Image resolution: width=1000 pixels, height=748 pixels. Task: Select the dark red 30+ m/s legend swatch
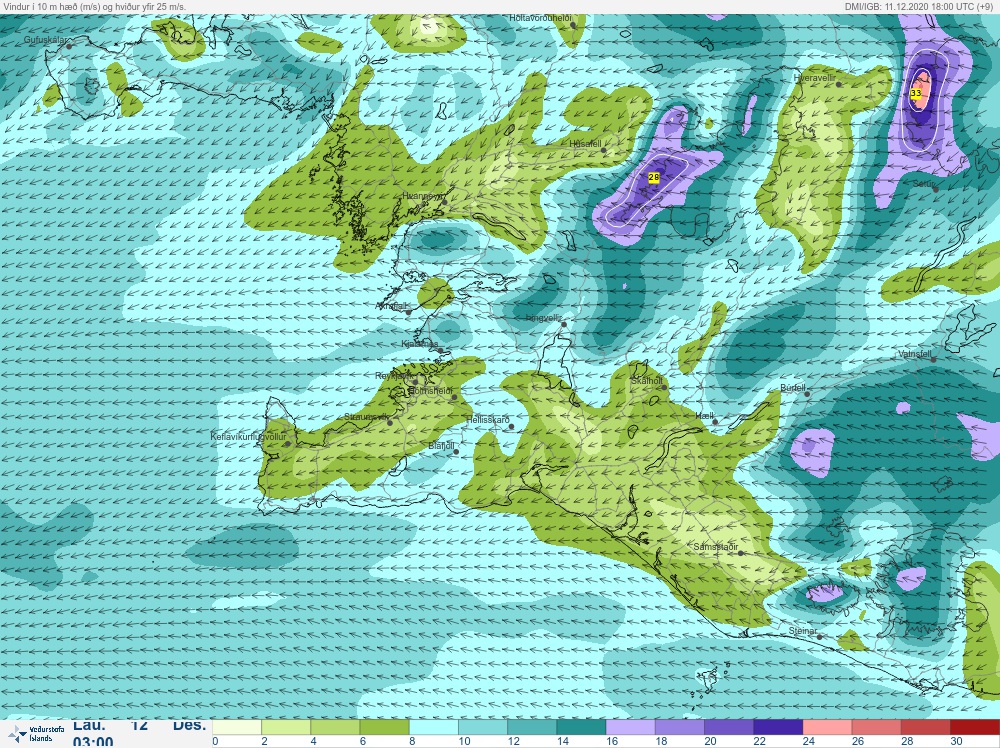[973, 727]
